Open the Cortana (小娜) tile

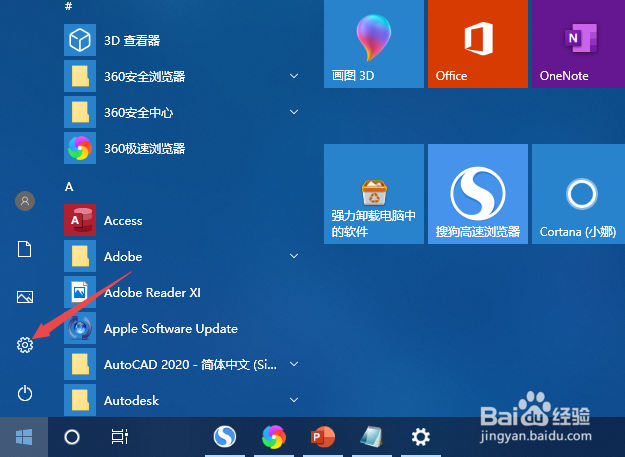578,194
